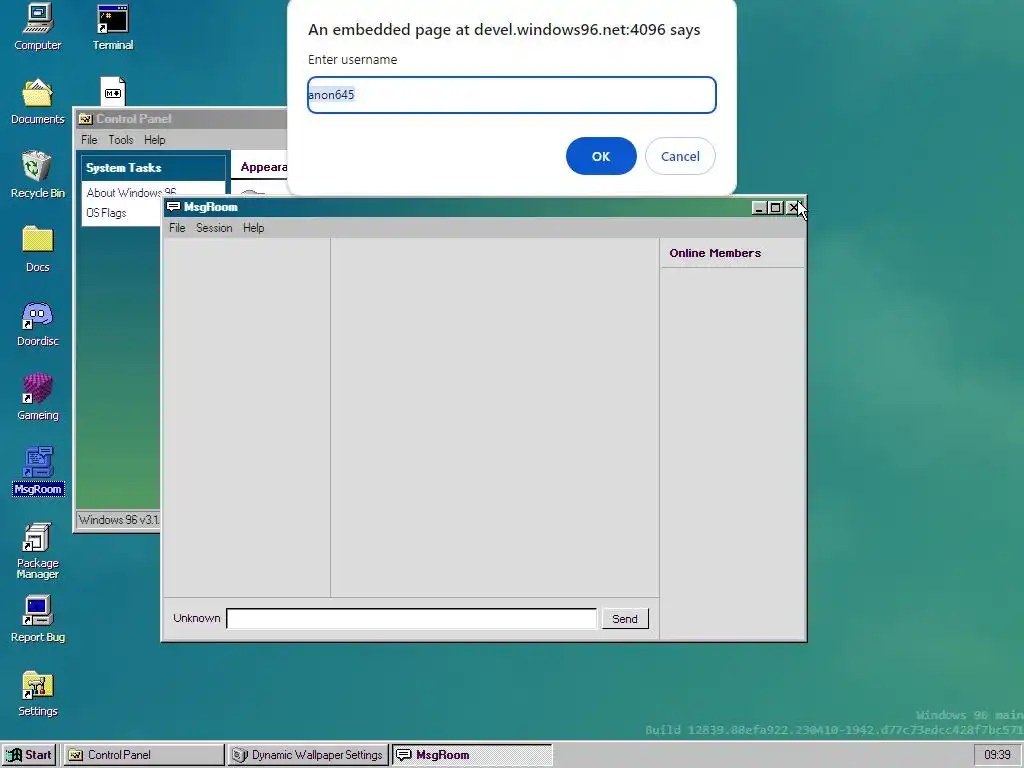
Task: Cancel the username prompt
Action: point(680,156)
